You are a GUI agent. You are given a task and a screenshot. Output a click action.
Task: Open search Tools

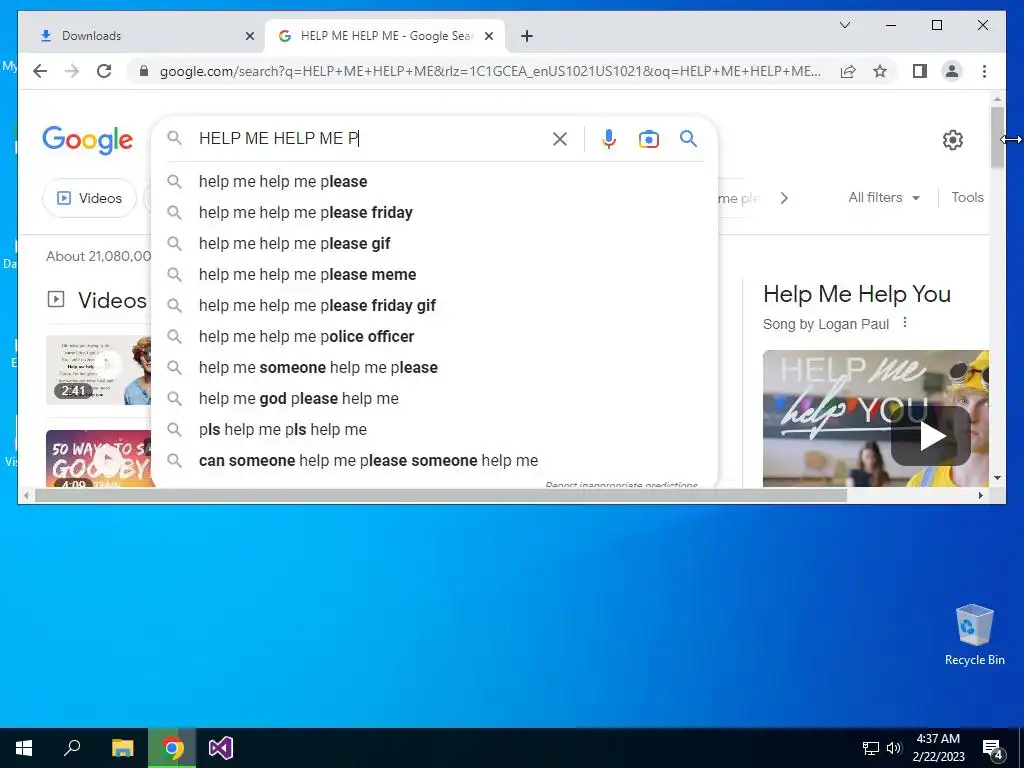click(x=967, y=197)
